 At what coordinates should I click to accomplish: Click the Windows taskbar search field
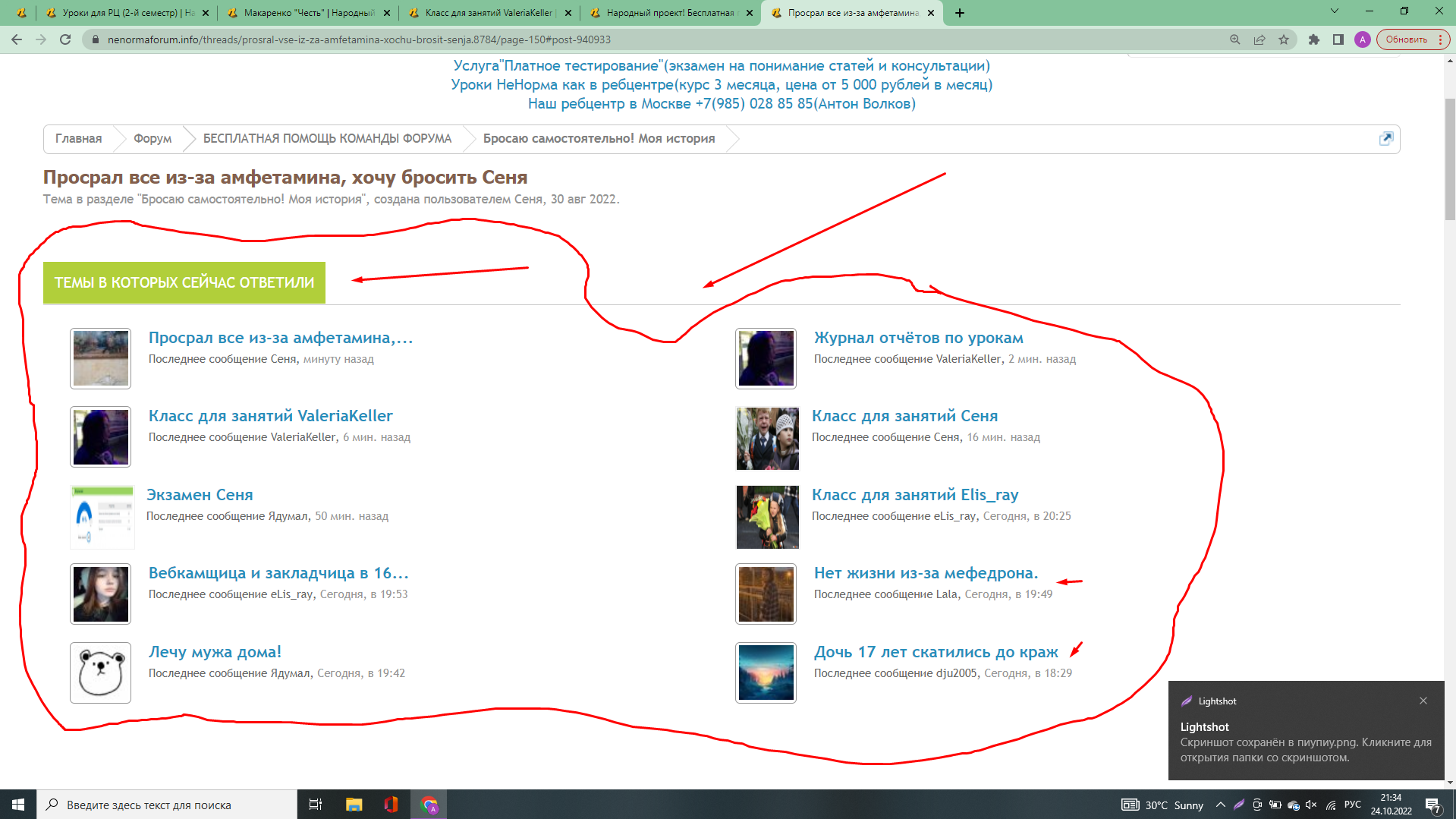point(167,805)
